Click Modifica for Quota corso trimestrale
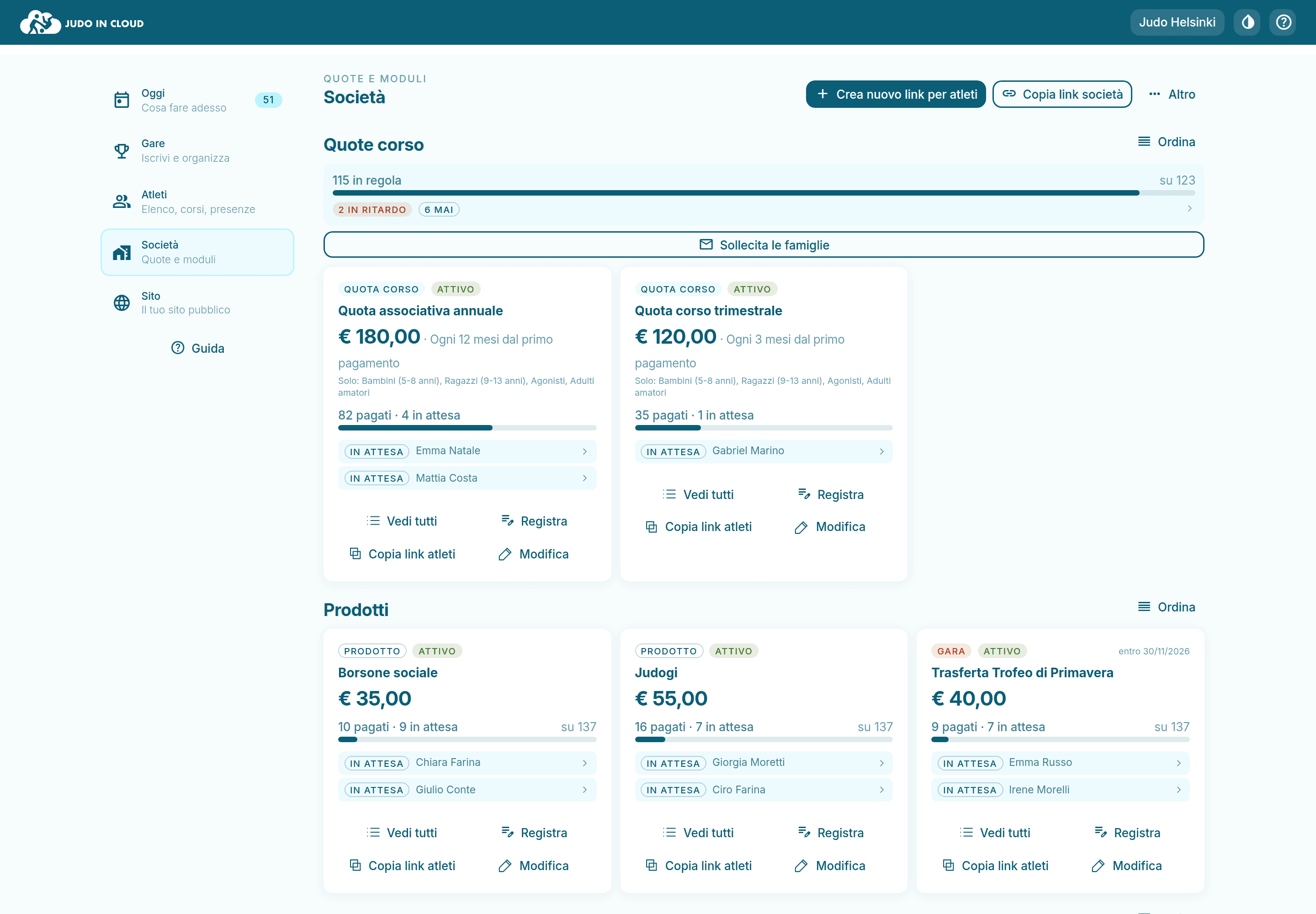This screenshot has width=1316, height=914. tap(830, 527)
